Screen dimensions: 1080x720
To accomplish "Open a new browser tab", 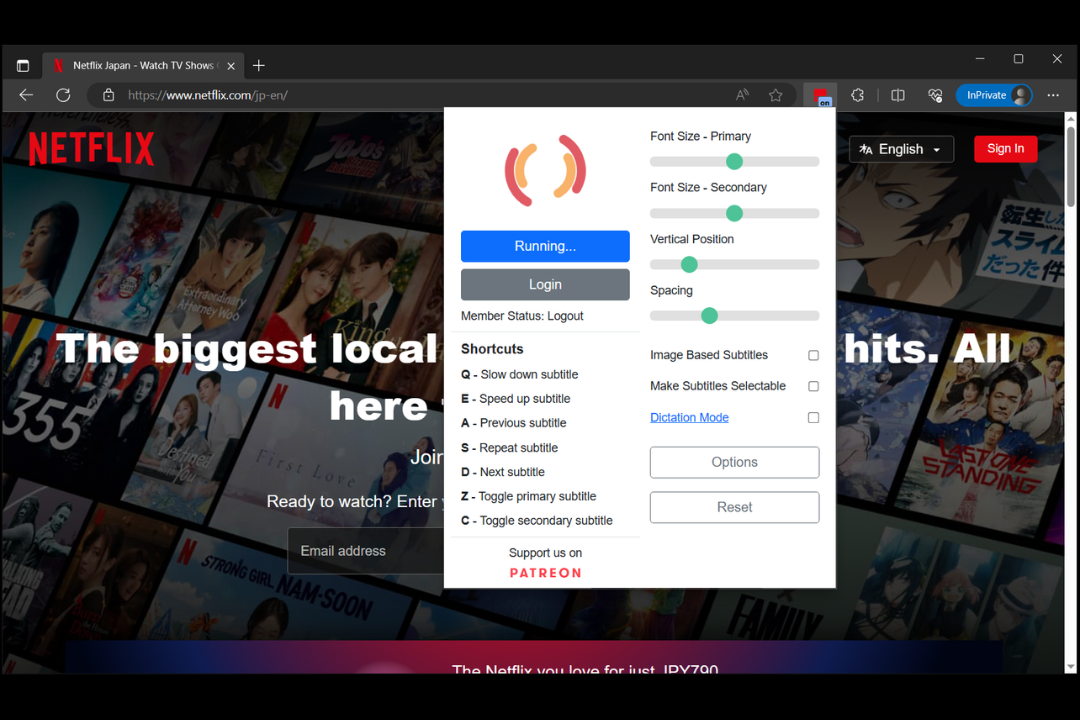I will click(259, 65).
